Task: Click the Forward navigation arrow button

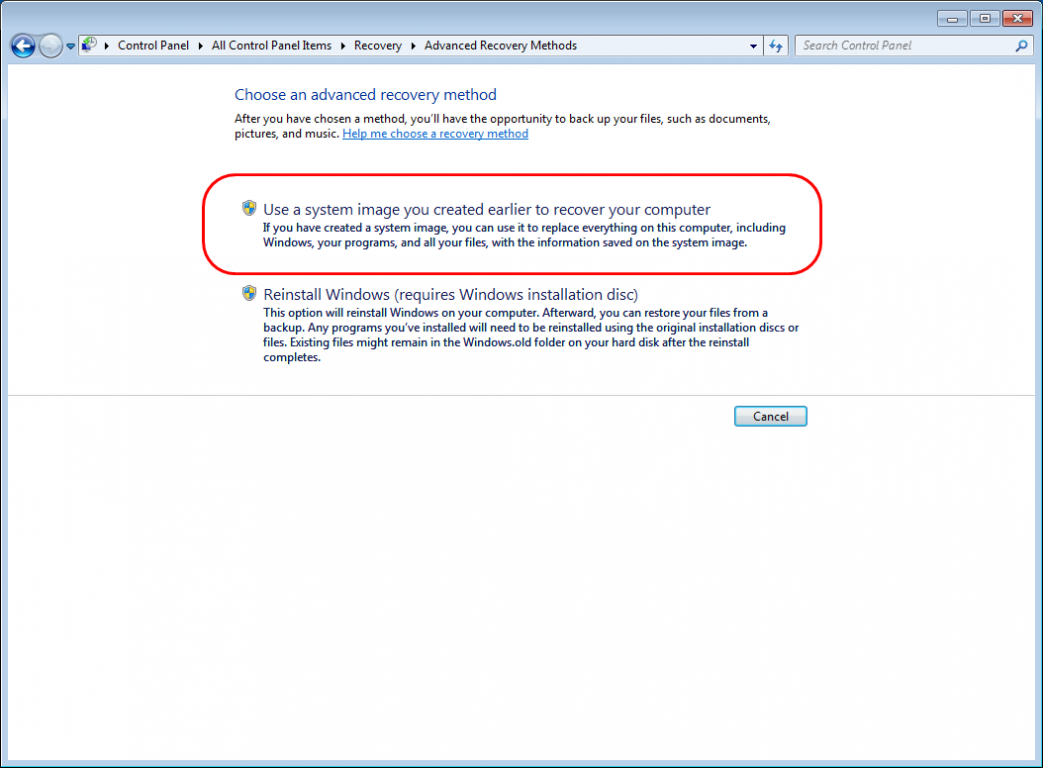Action: (51, 46)
